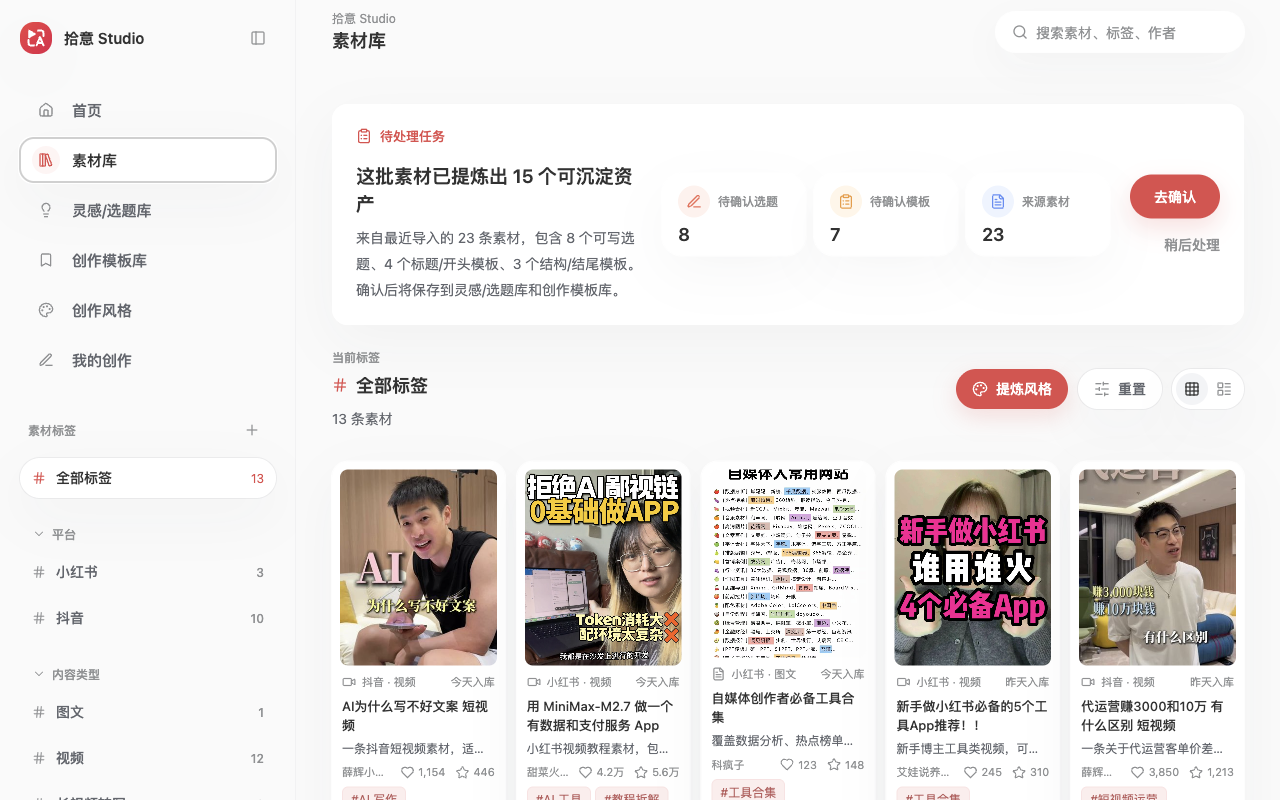Click the pencil icon for 我的创作
This screenshot has width=1280, height=800.
(46, 360)
